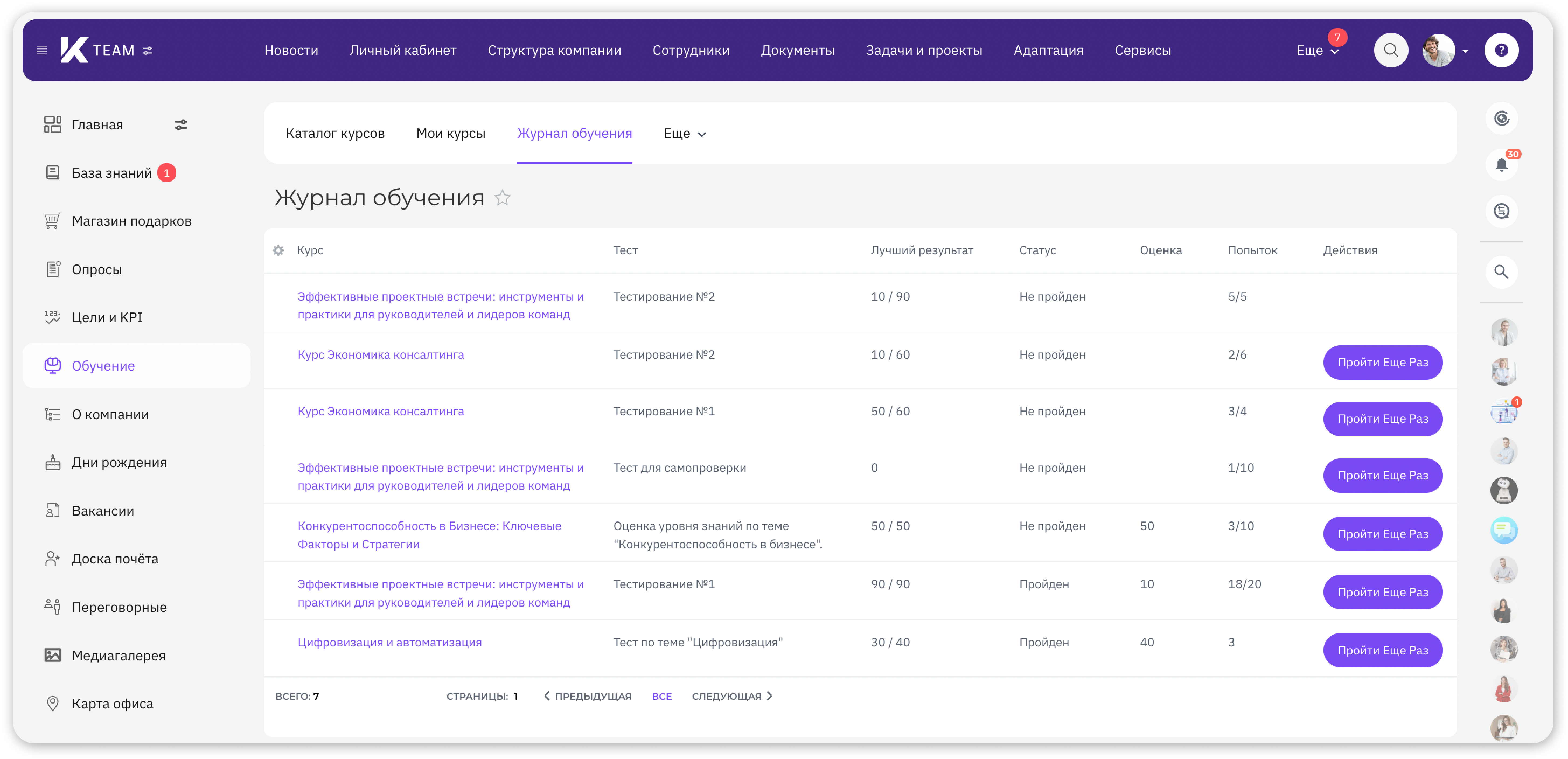This screenshot has width=1568, height=759.
Task: Click ВСЕ pagination link
Action: coord(662,696)
